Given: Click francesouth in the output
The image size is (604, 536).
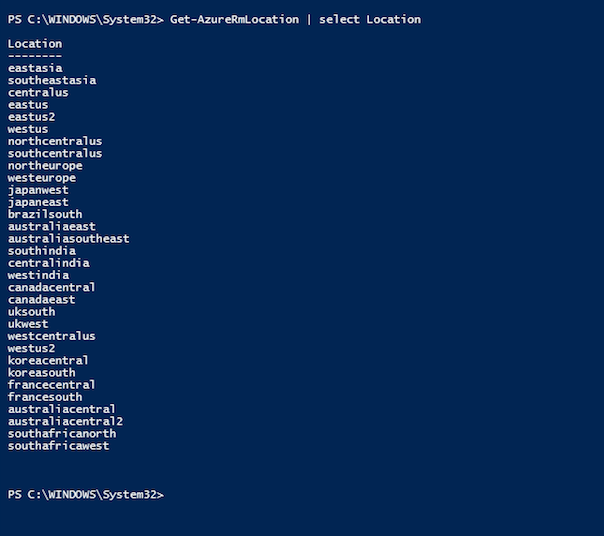Looking at the screenshot, I should coord(45,397).
